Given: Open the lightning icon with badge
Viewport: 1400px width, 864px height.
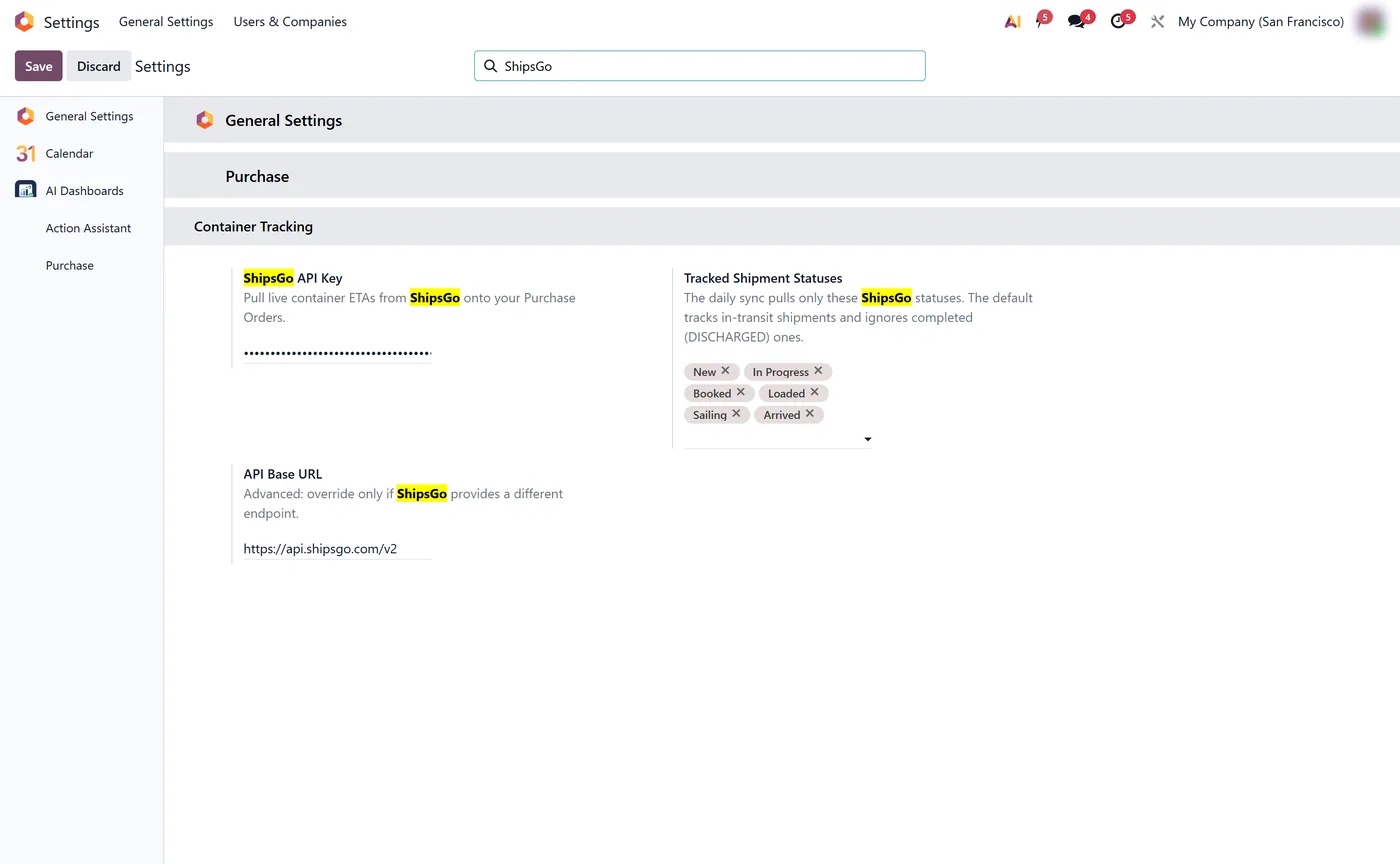Looking at the screenshot, I should coord(1041,21).
